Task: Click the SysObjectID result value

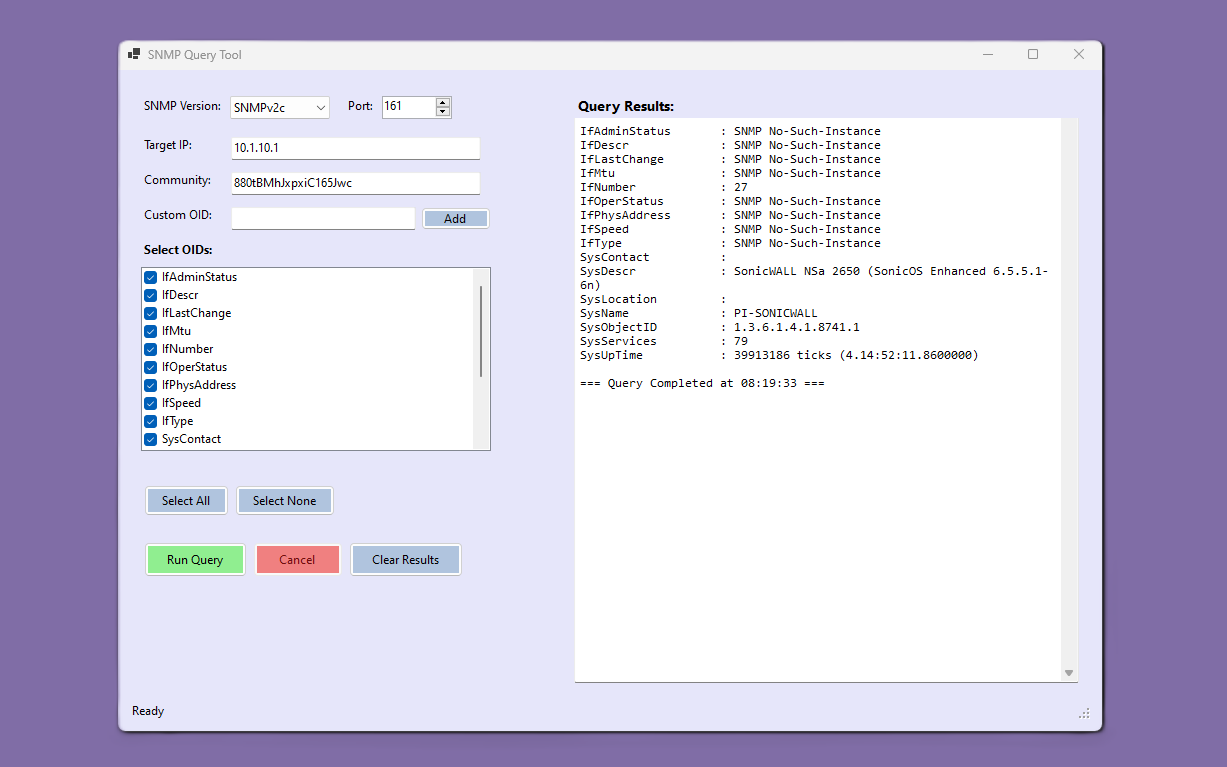Action: pos(797,327)
